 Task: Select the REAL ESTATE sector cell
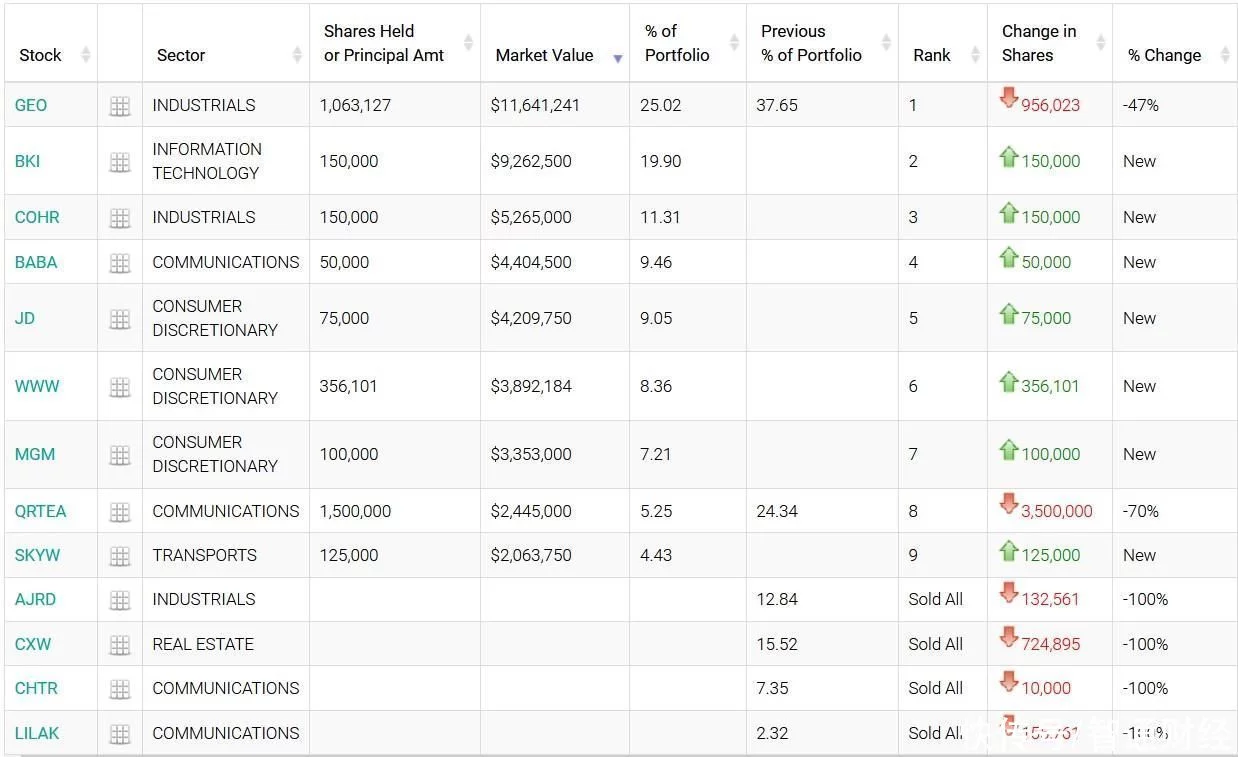pos(226,645)
